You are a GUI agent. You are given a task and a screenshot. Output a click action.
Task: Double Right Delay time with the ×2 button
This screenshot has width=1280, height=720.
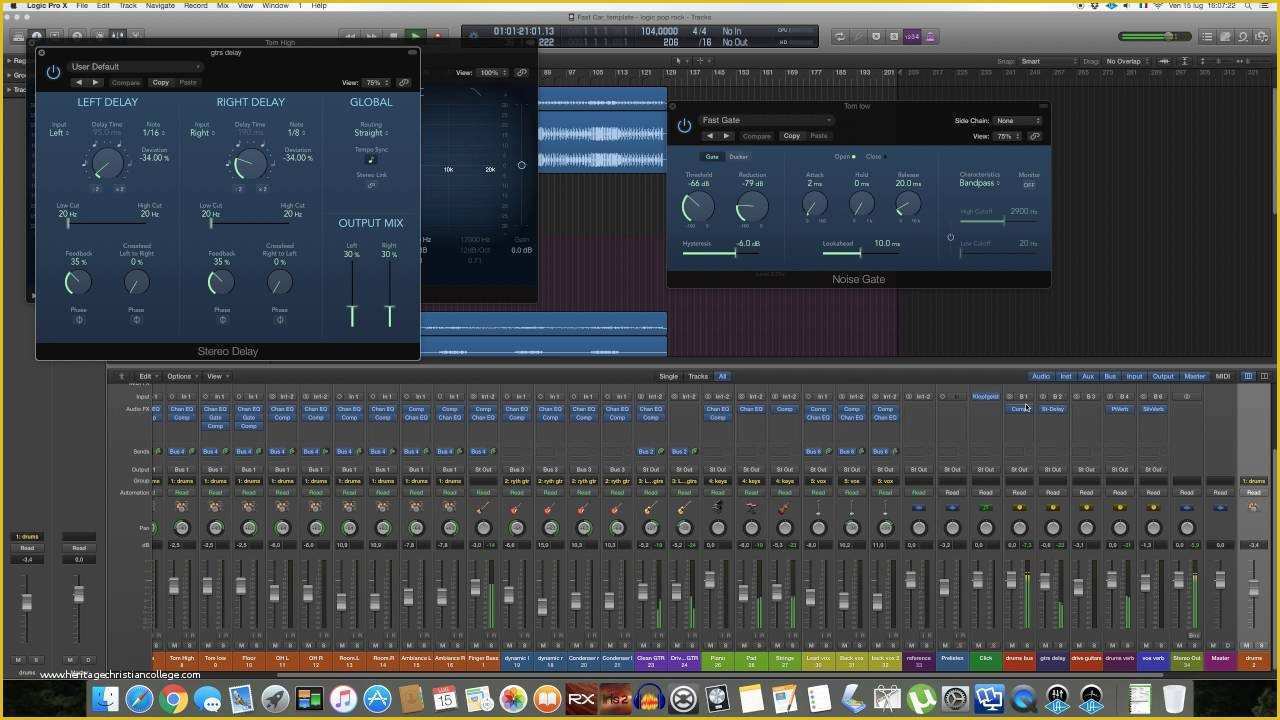[263, 189]
